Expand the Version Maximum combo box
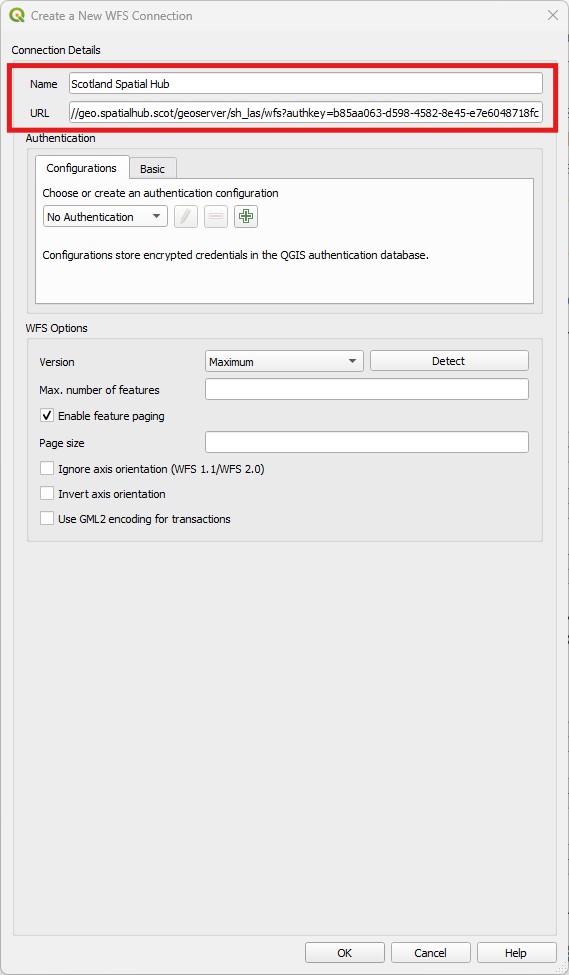 (x=284, y=361)
